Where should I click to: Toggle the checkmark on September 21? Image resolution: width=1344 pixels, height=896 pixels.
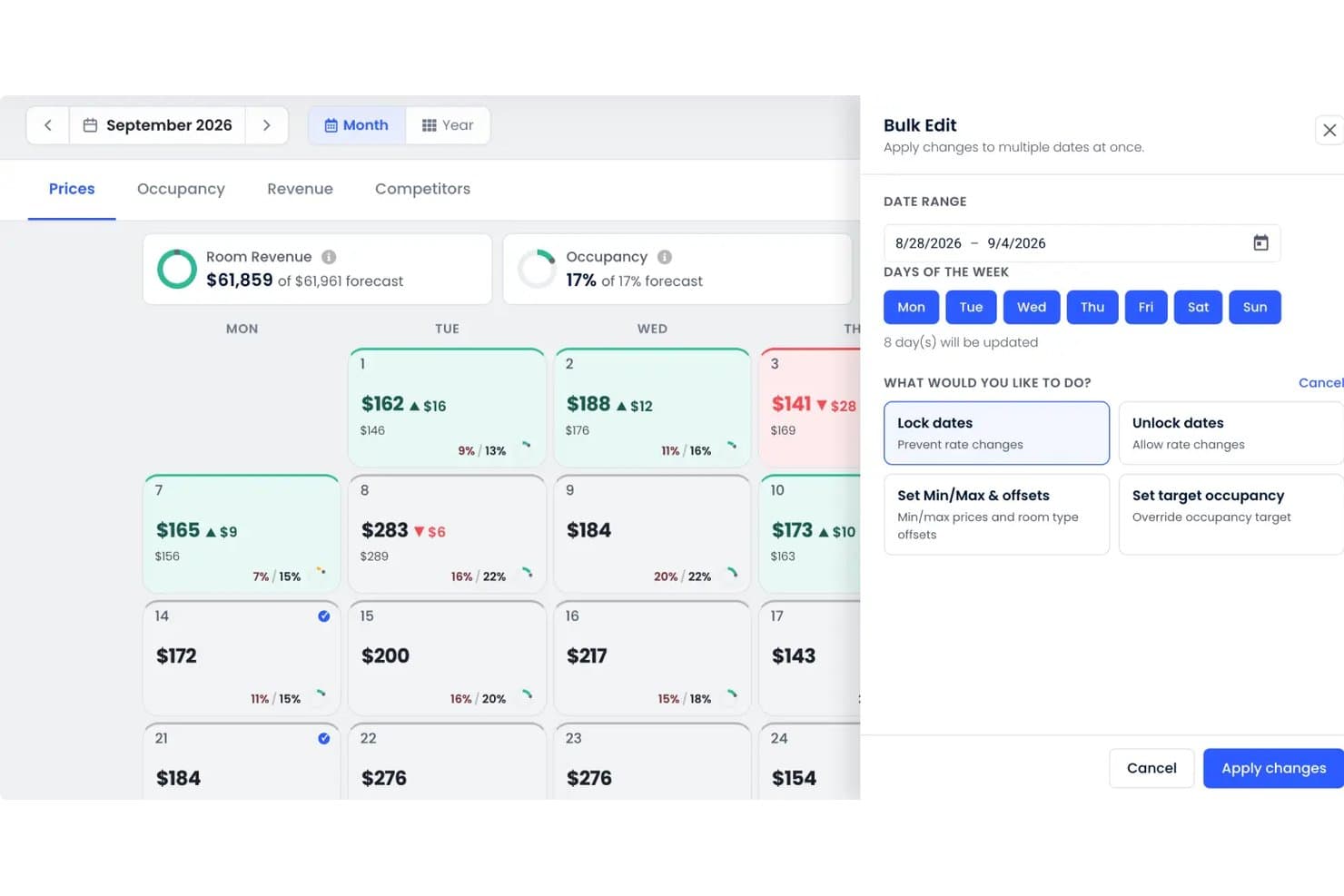324,739
